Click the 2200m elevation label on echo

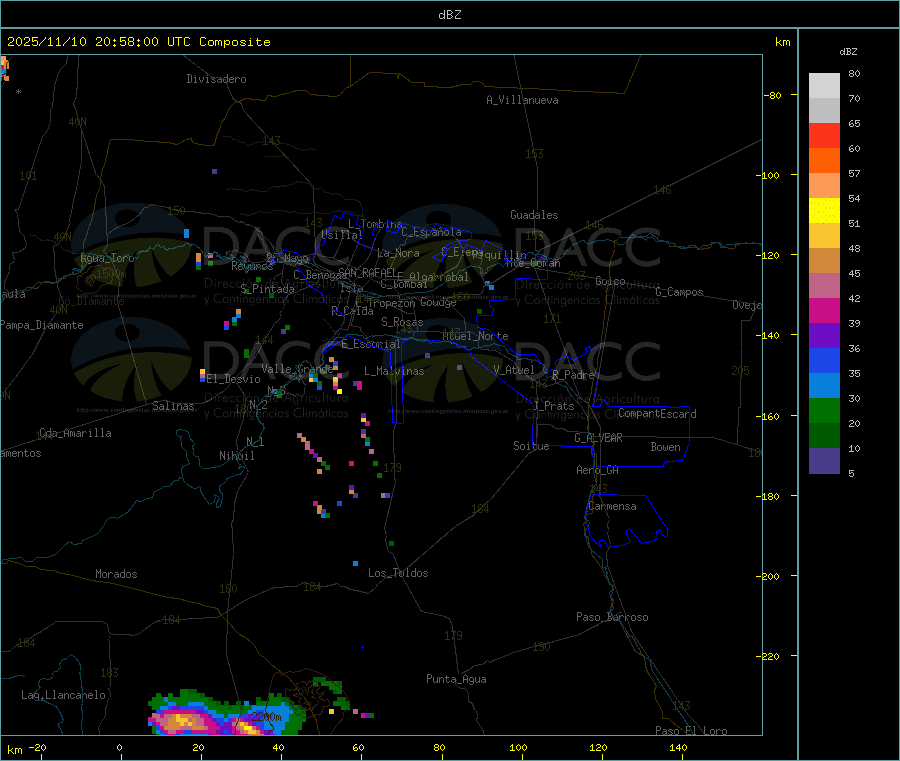(x=266, y=717)
